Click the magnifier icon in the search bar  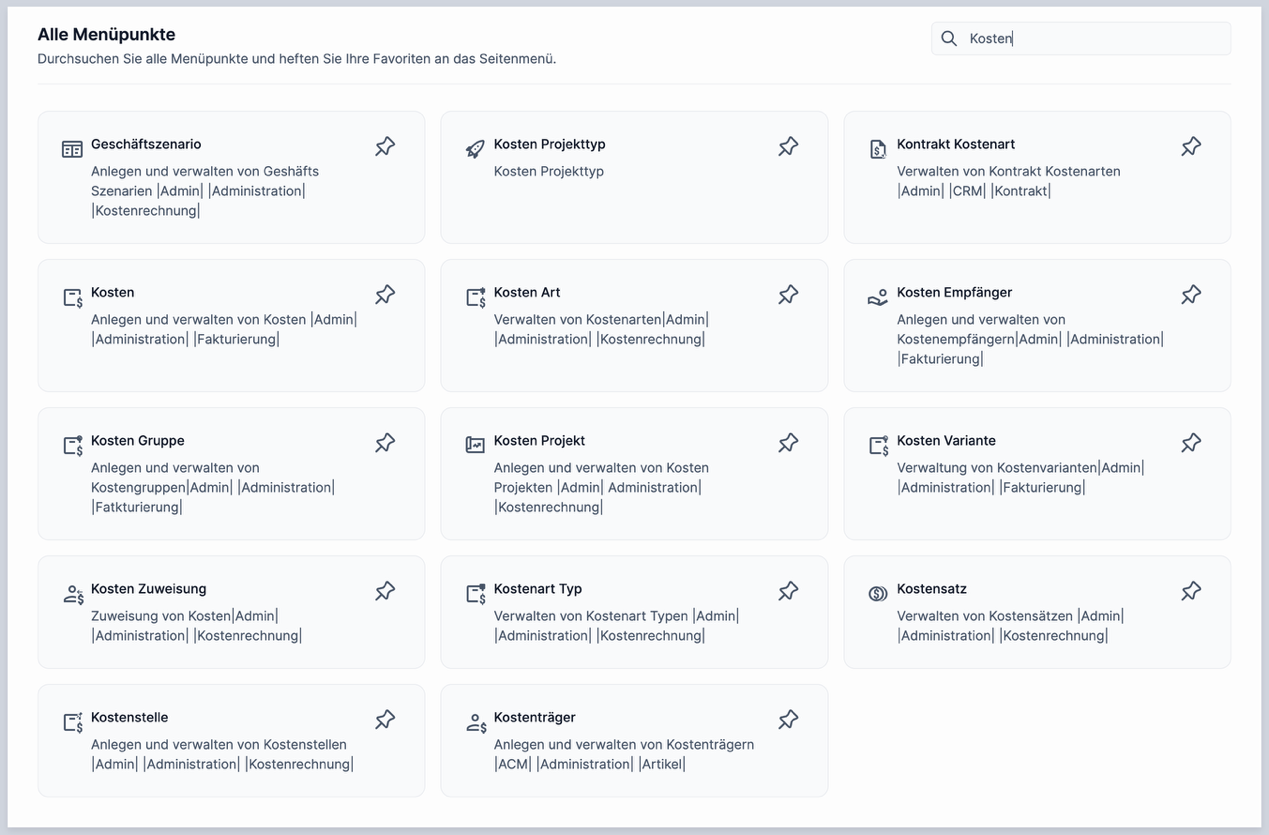tap(947, 37)
